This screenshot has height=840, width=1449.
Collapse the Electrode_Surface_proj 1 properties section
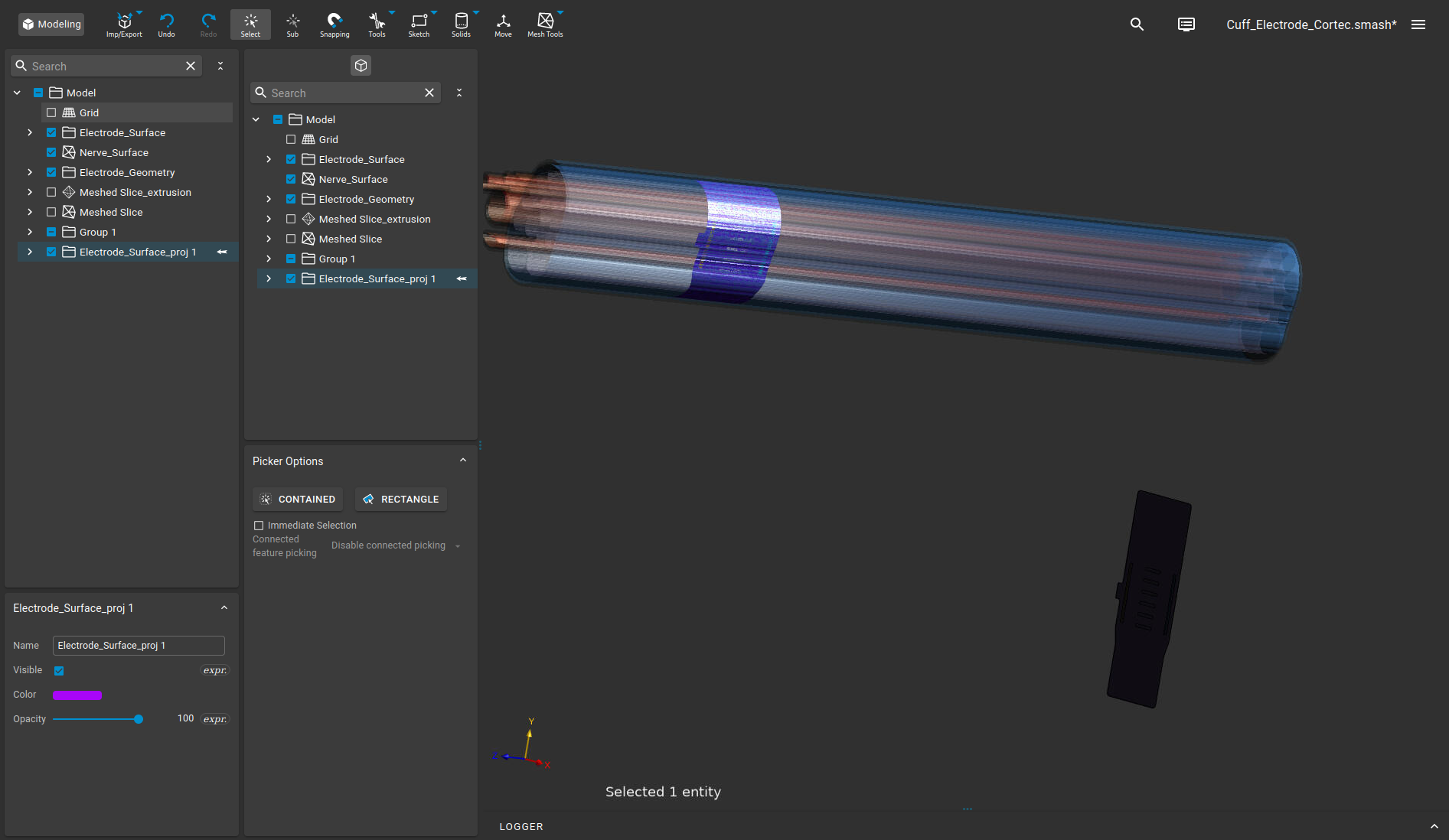(x=224, y=608)
